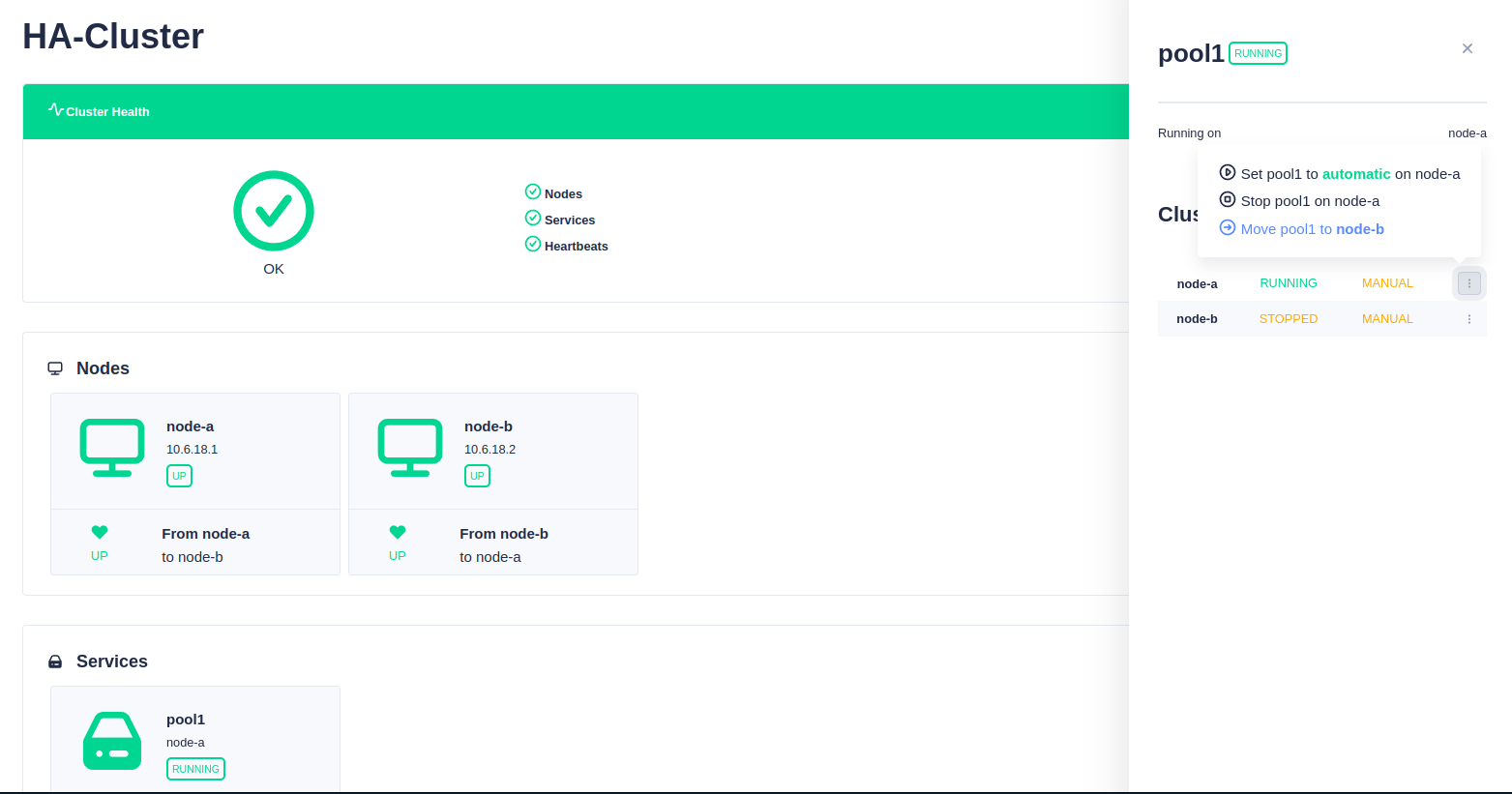Click the node-b monitor icon
This screenshot has width=1512, height=794.
pyautogui.click(x=410, y=447)
